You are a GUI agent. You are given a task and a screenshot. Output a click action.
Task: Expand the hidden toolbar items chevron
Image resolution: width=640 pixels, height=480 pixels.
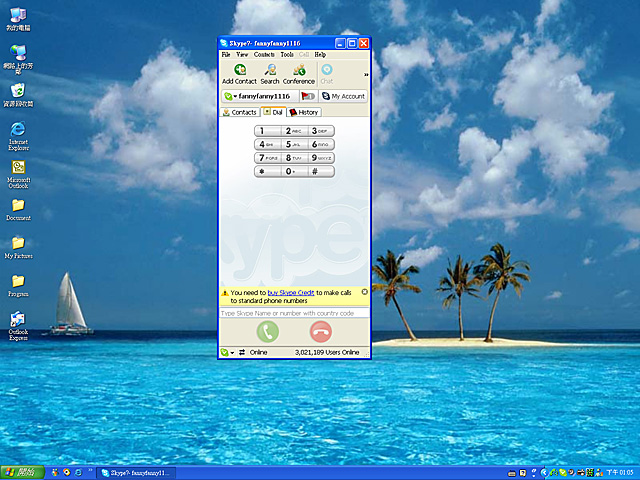pos(366,75)
